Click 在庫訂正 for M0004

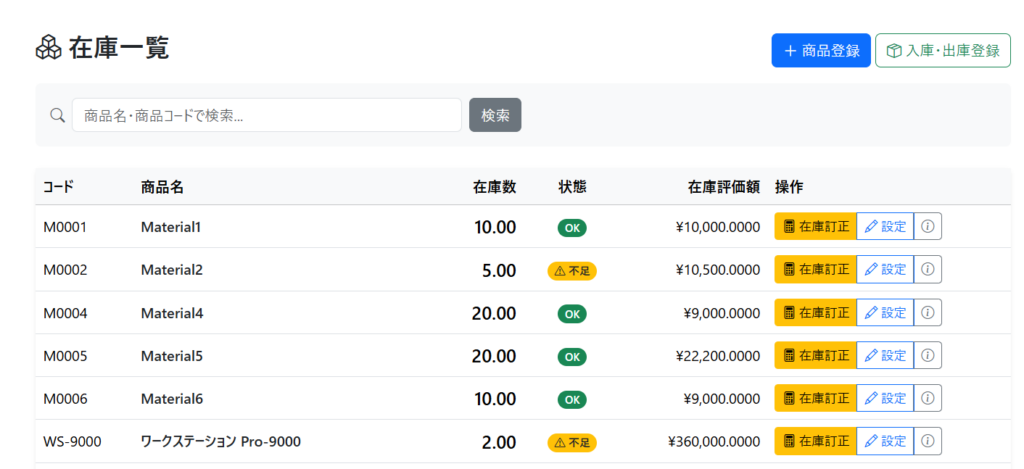815,313
